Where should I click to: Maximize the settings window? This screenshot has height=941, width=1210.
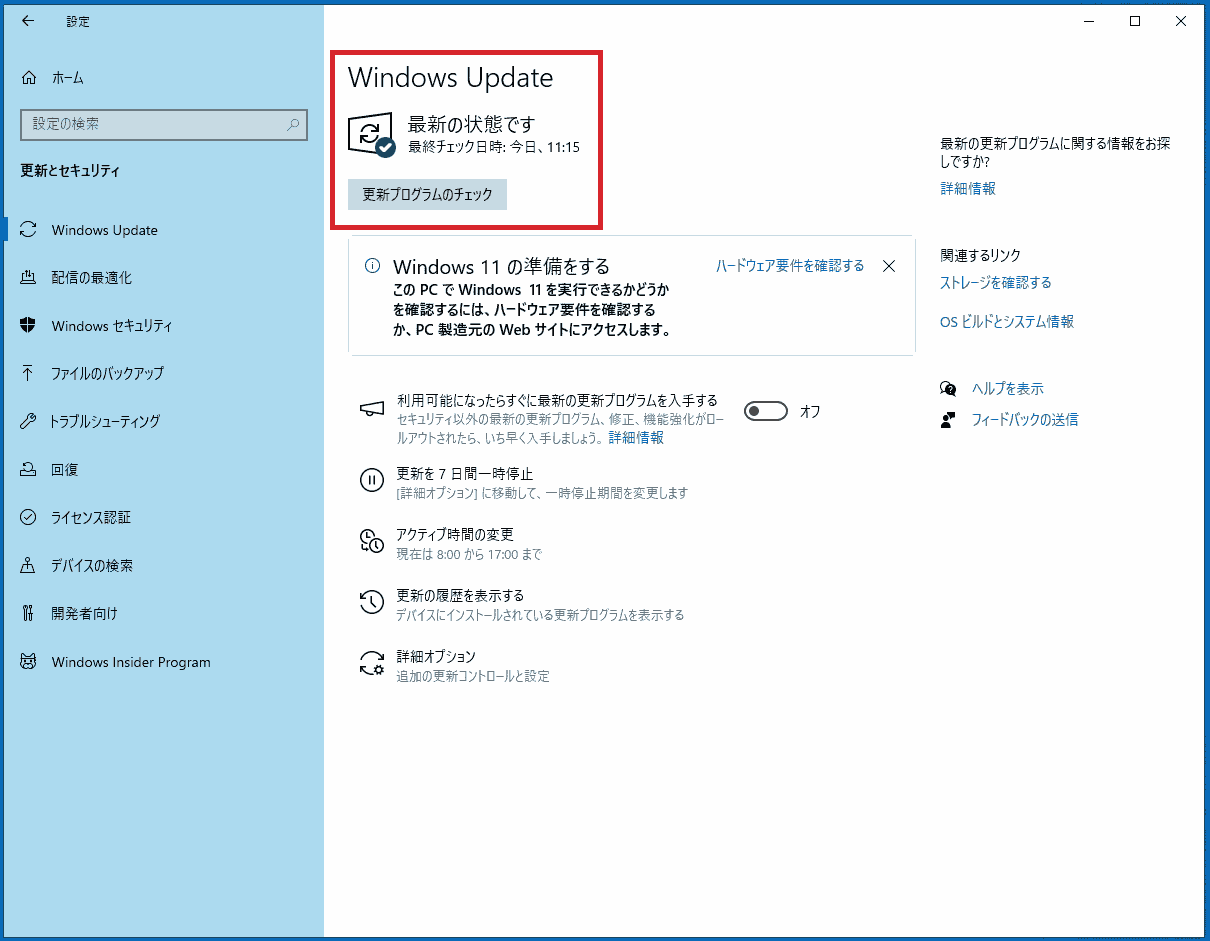(1135, 21)
